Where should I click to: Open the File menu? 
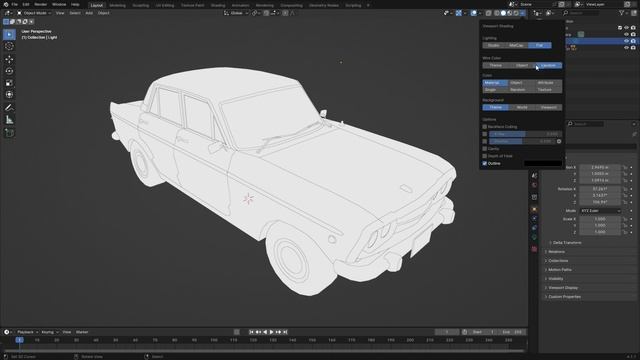click(15, 4)
